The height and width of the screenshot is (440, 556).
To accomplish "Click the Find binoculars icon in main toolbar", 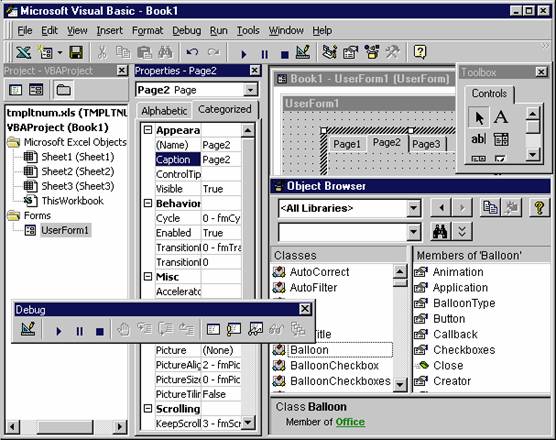I will click(165, 53).
